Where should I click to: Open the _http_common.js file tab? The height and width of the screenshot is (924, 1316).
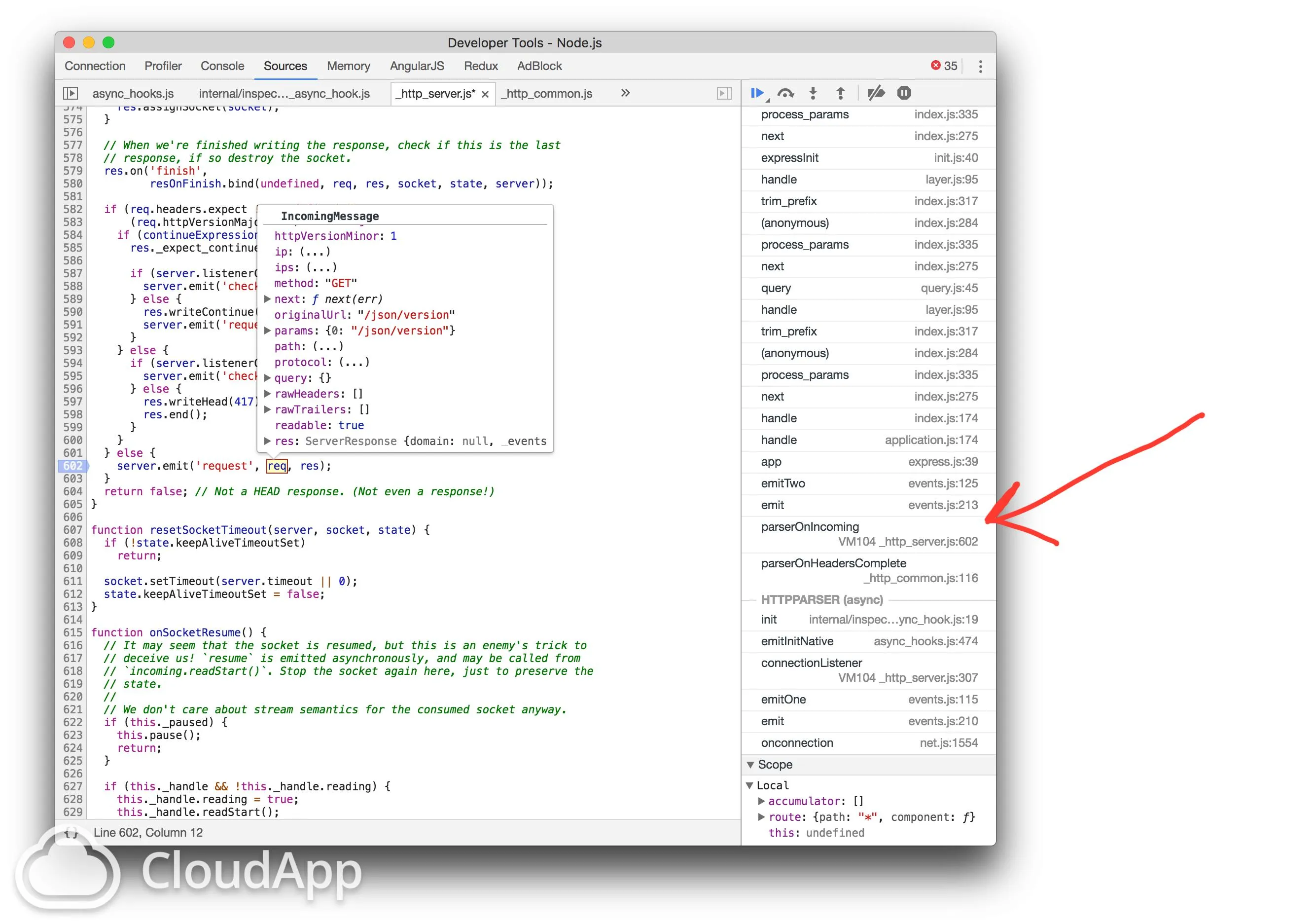[548, 94]
